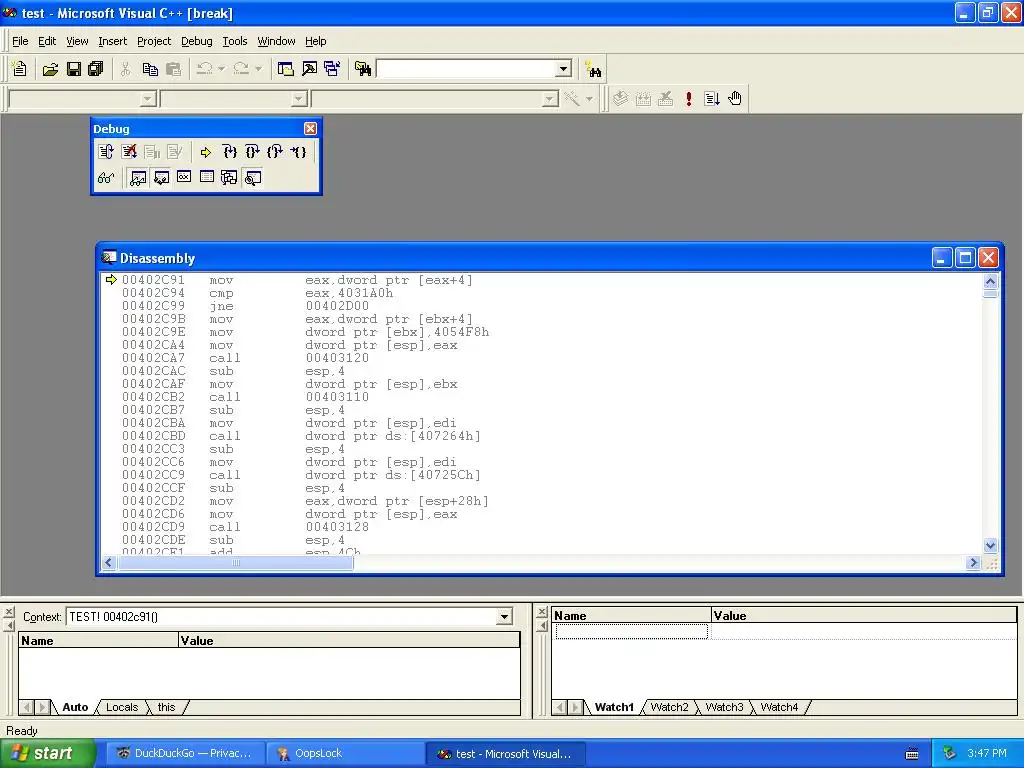
Task: Show the Workspace window via toolbar icon
Action: point(285,69)
